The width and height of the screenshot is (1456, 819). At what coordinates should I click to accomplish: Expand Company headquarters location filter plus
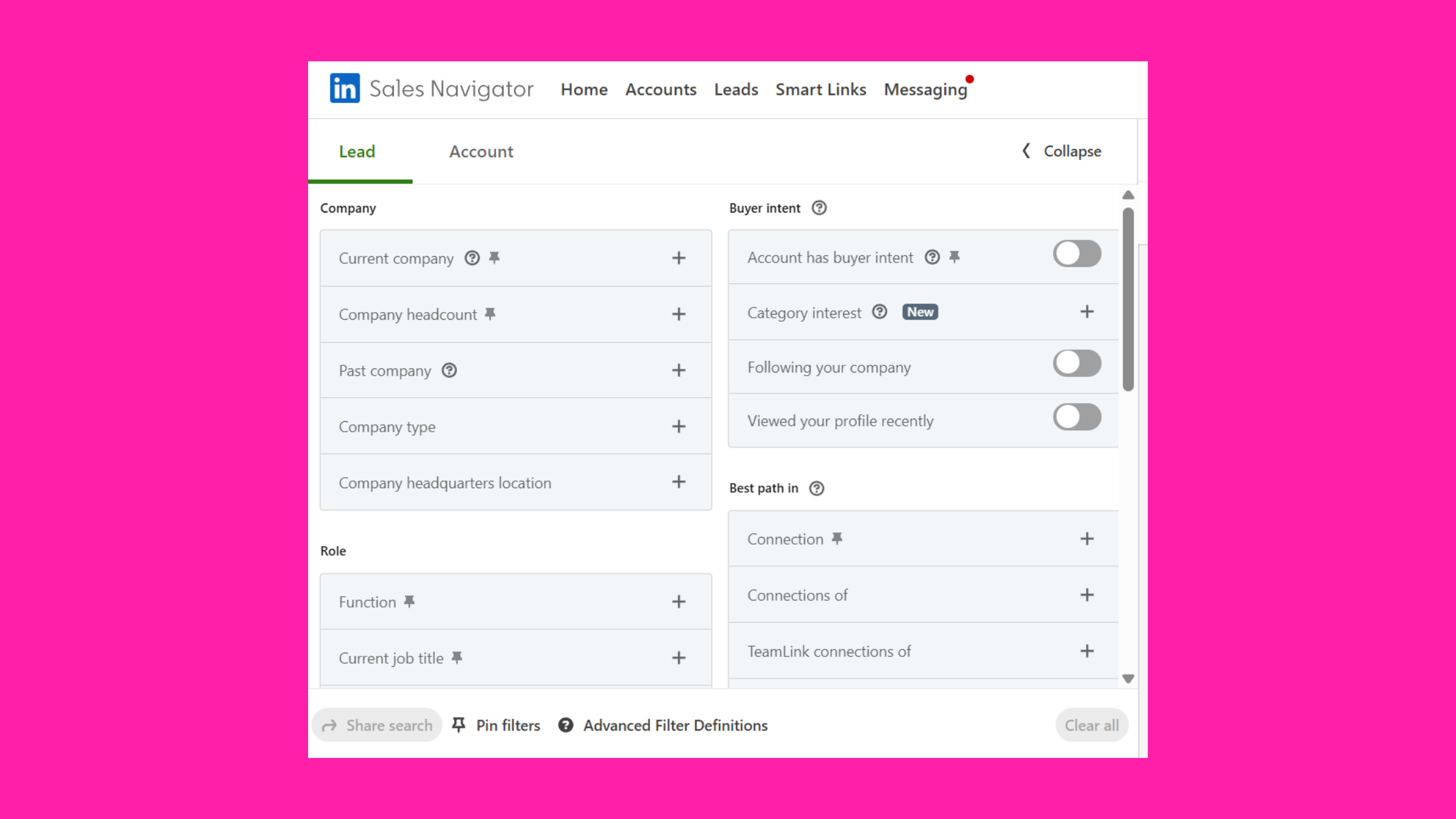coord(679,482)
